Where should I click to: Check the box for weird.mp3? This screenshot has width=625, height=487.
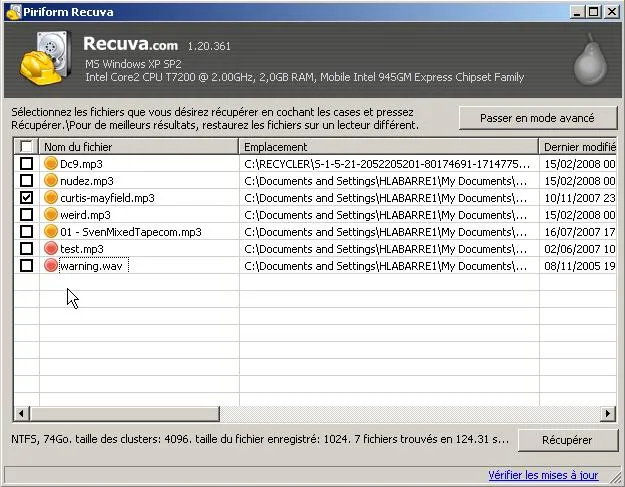tap(26, 215)
